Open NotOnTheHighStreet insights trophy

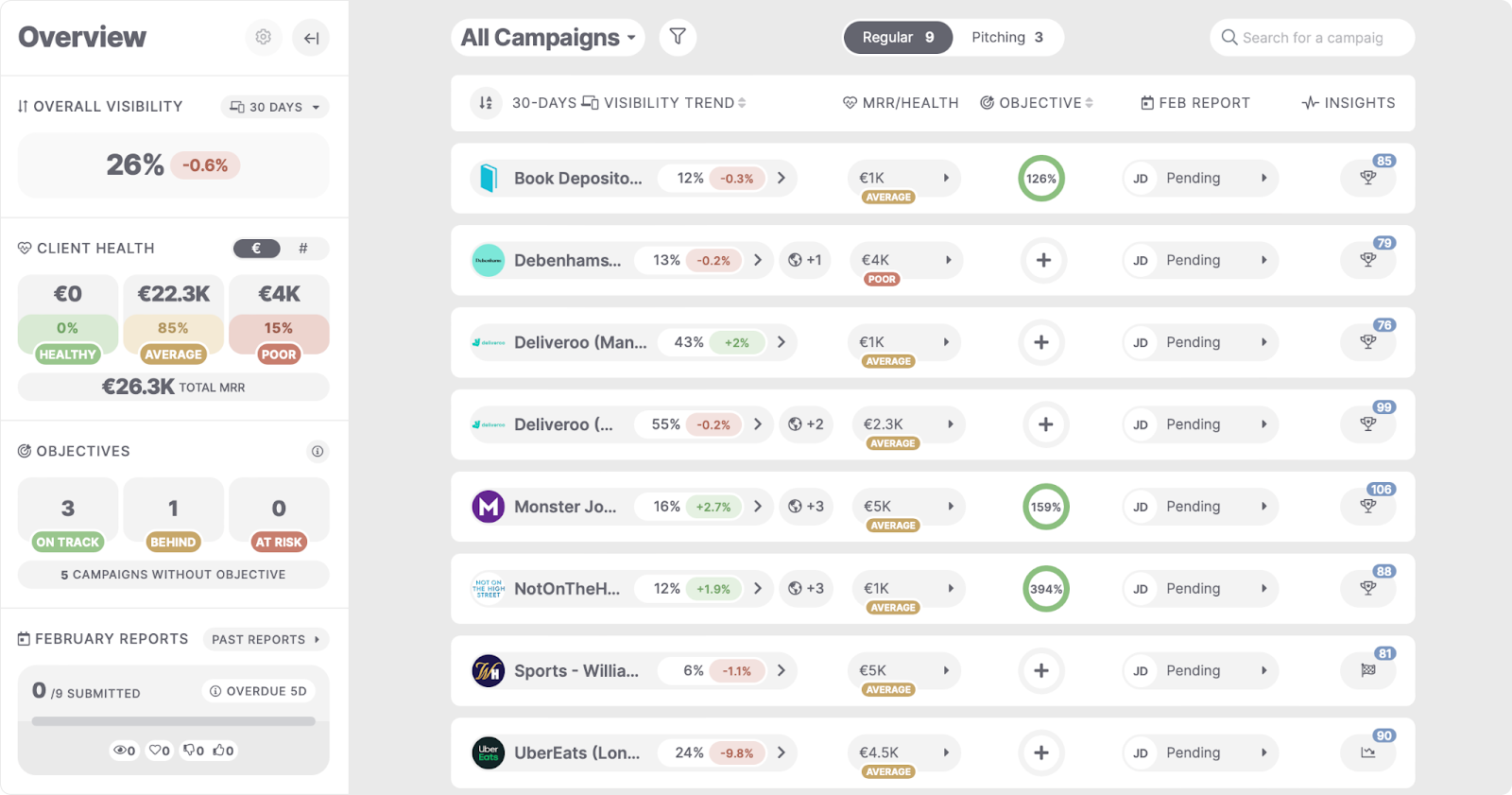pos(1368,588)
